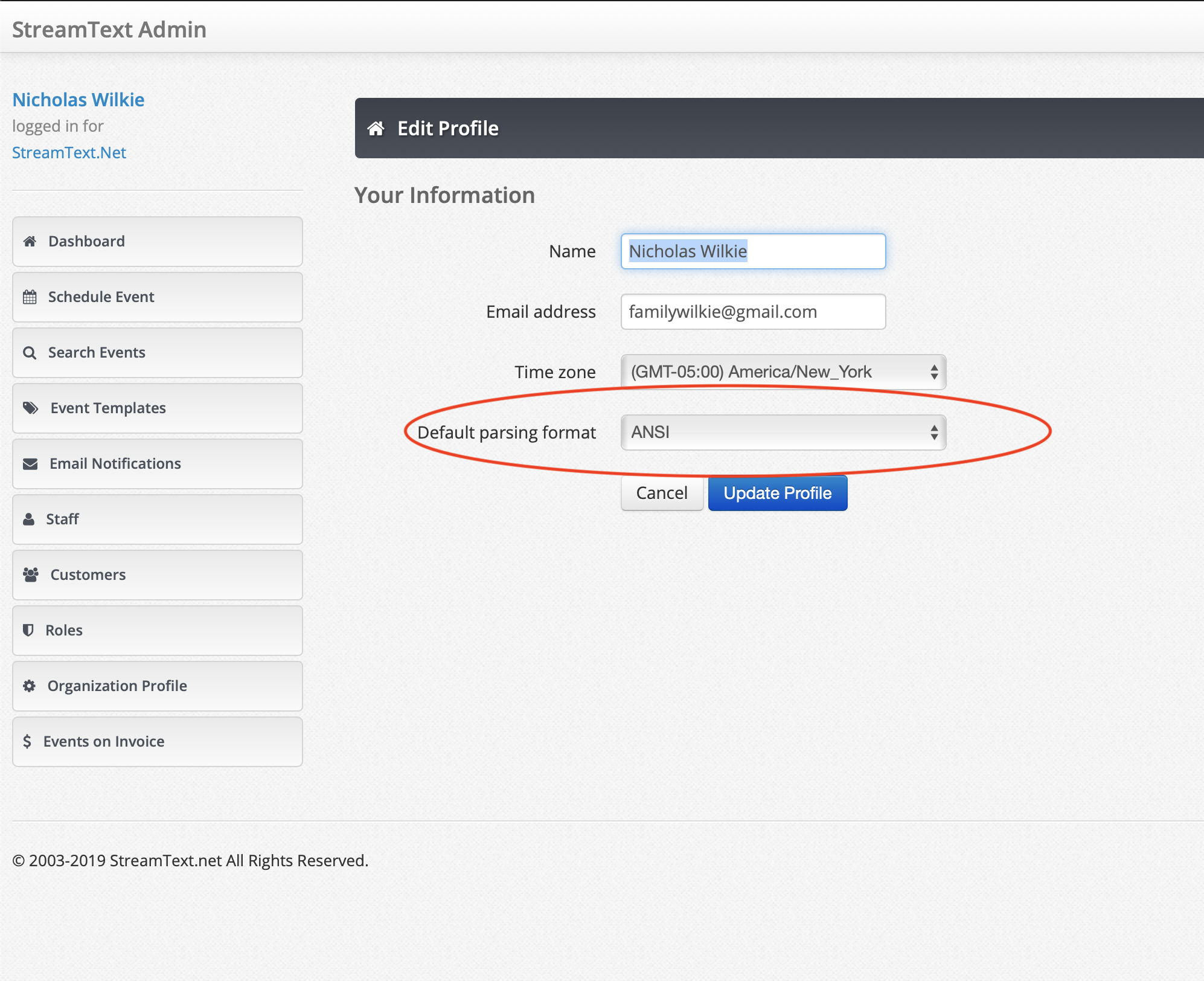Open the Dashboard menu item
The height and width of the screenshot is (981, 1204).
pos(158,242)
